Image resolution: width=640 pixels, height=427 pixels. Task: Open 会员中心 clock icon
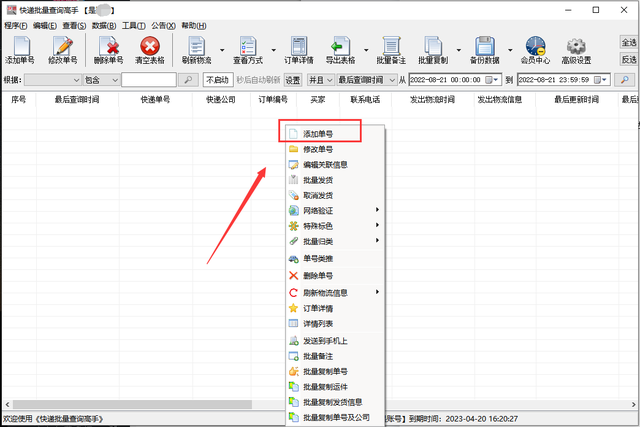pos(535,50)
